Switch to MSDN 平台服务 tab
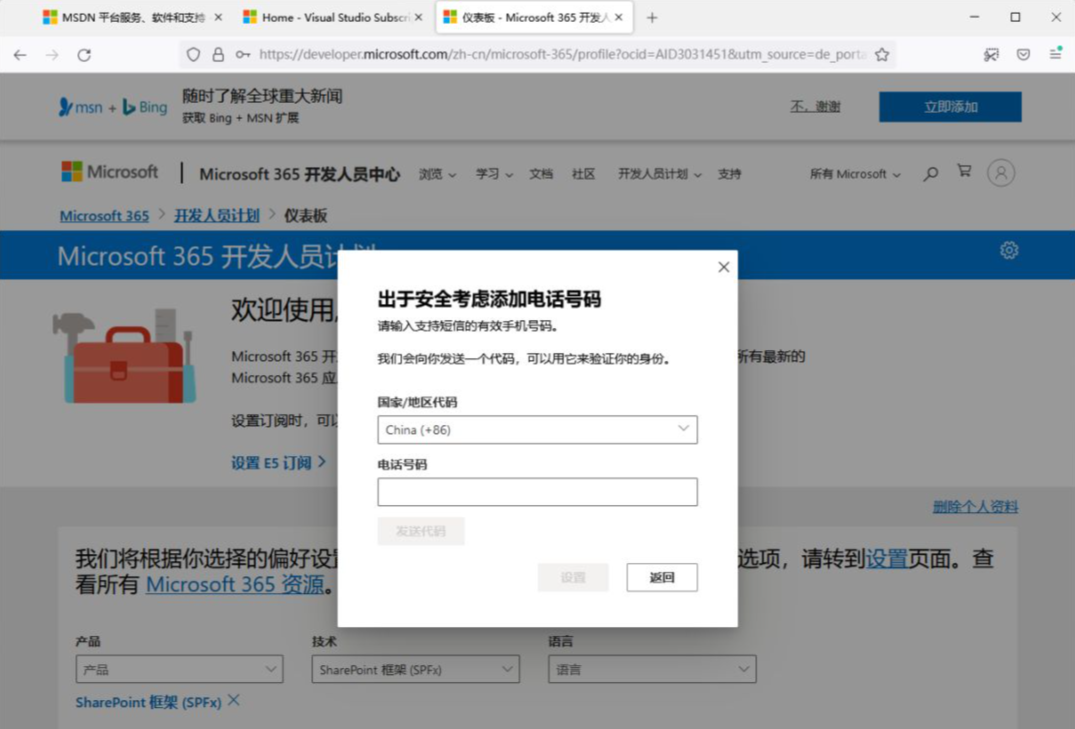 click(133, 17)
